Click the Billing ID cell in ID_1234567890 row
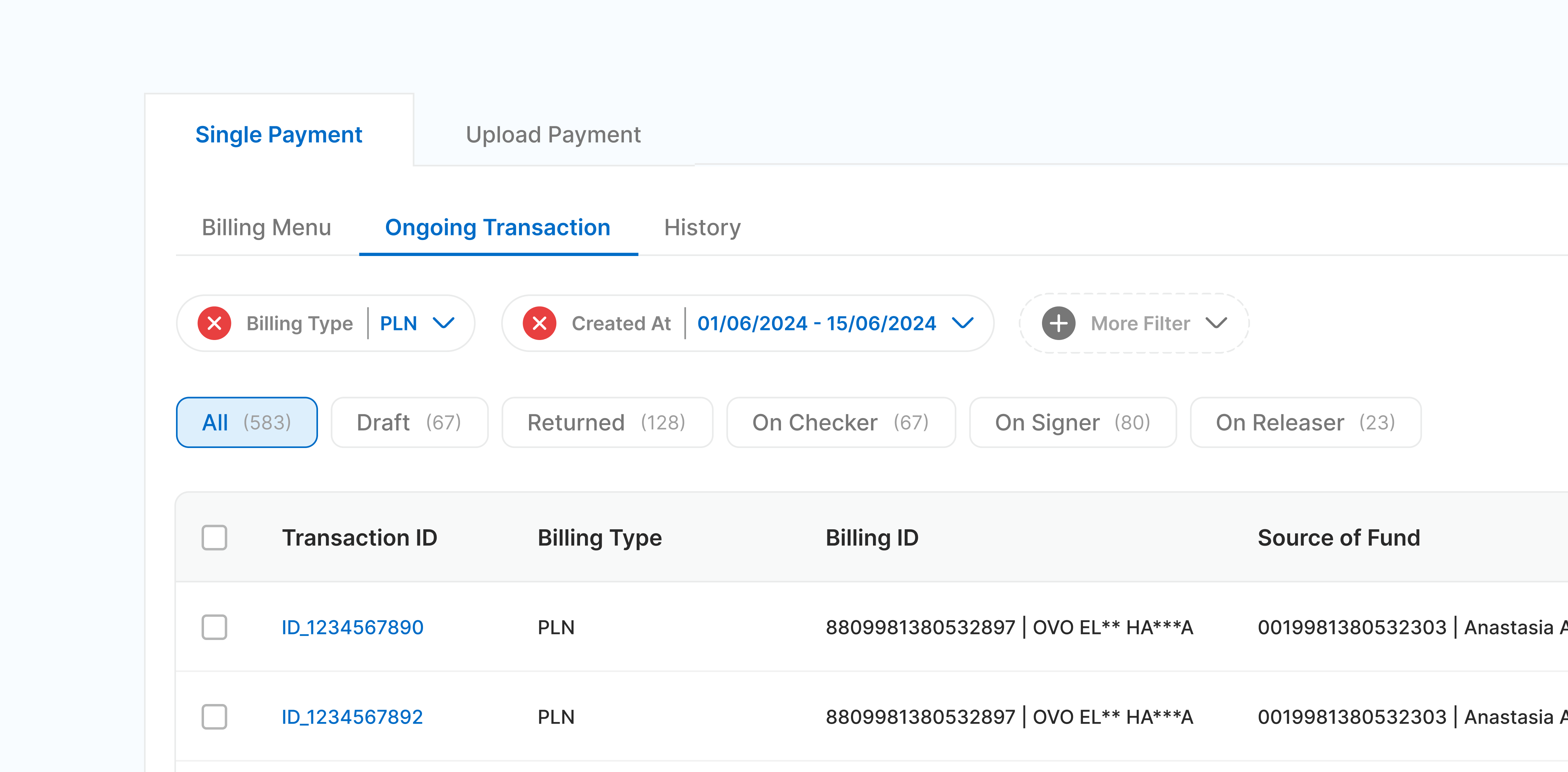 (x=1009, y=628)
